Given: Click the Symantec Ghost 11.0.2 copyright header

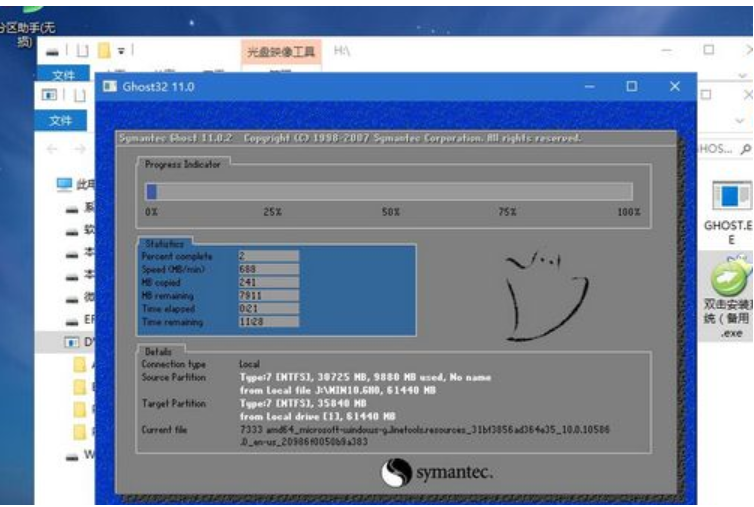Looking at the screenshot, I should [x=350, y=139].
